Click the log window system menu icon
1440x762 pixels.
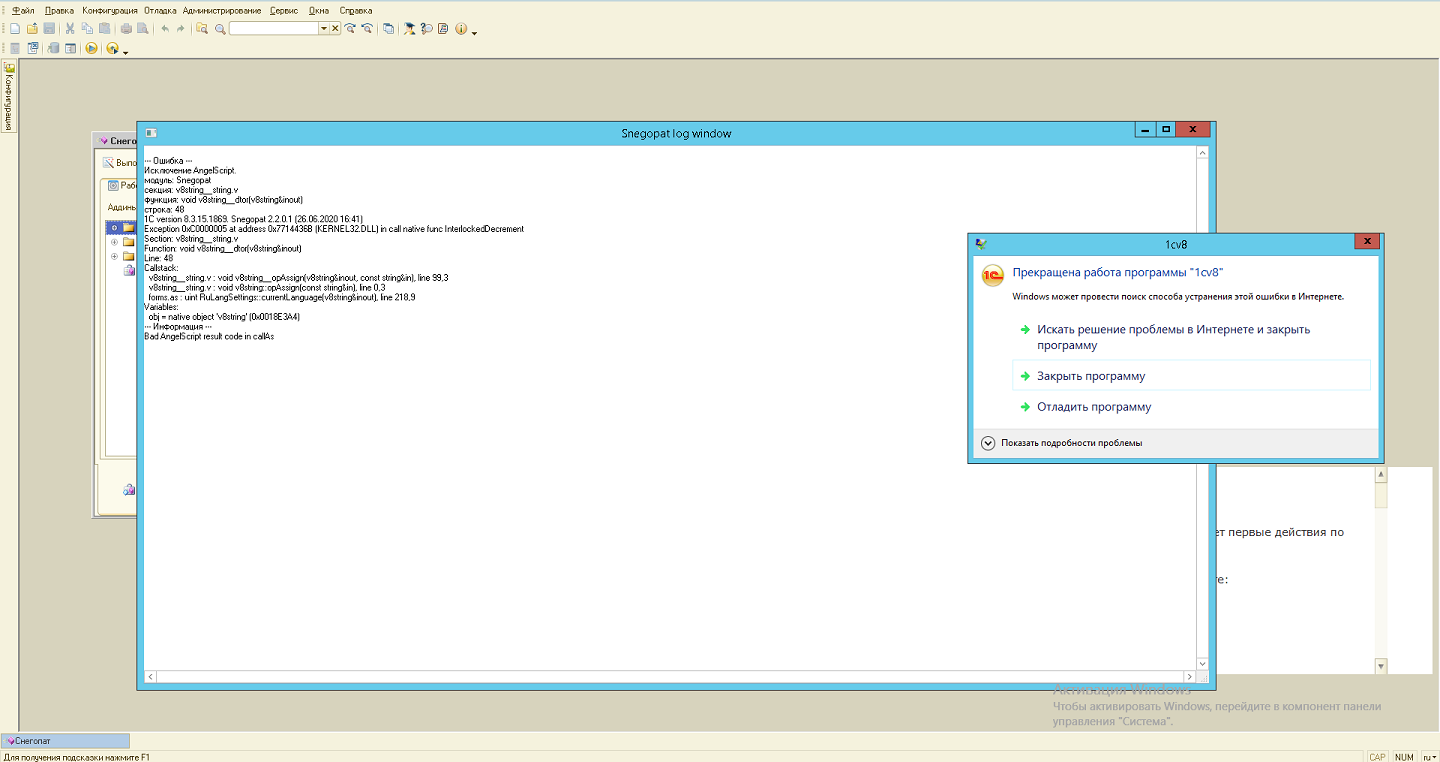point(150,133)
